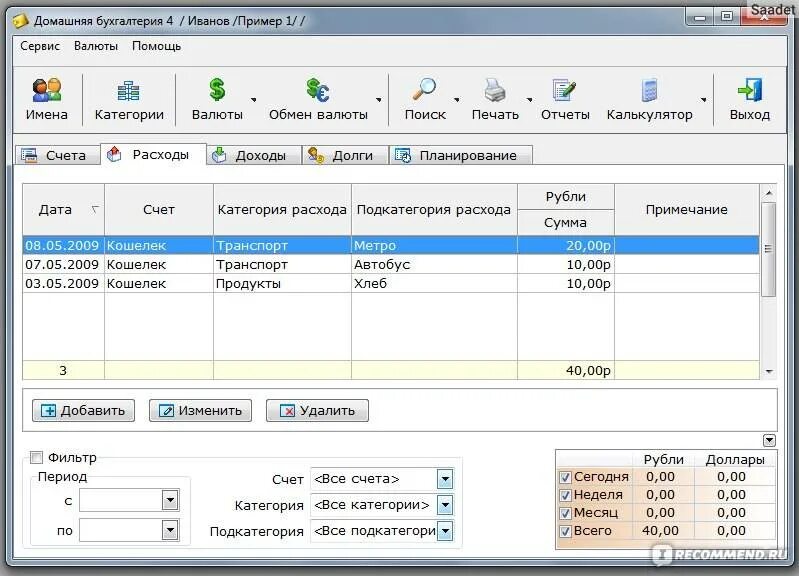Viewport: 799px width, 576px height.
Task: Open the Обмен валюты exchange icon
Action: [318, 90]
